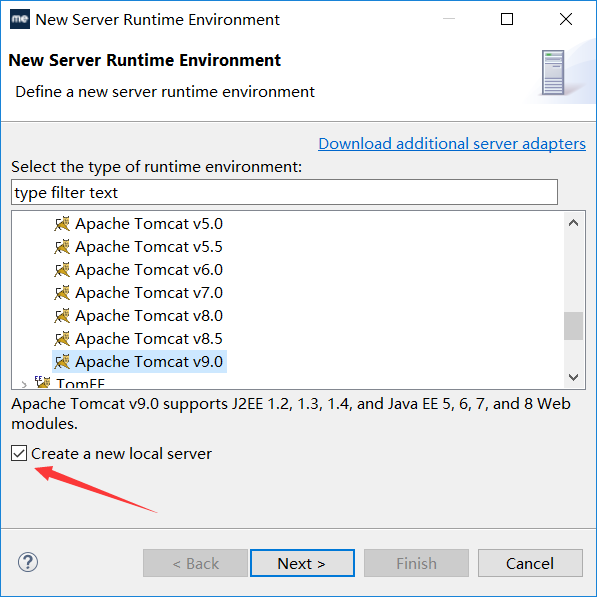Maximize the New Server Runtime Environment dialog

tap(507, 19)
